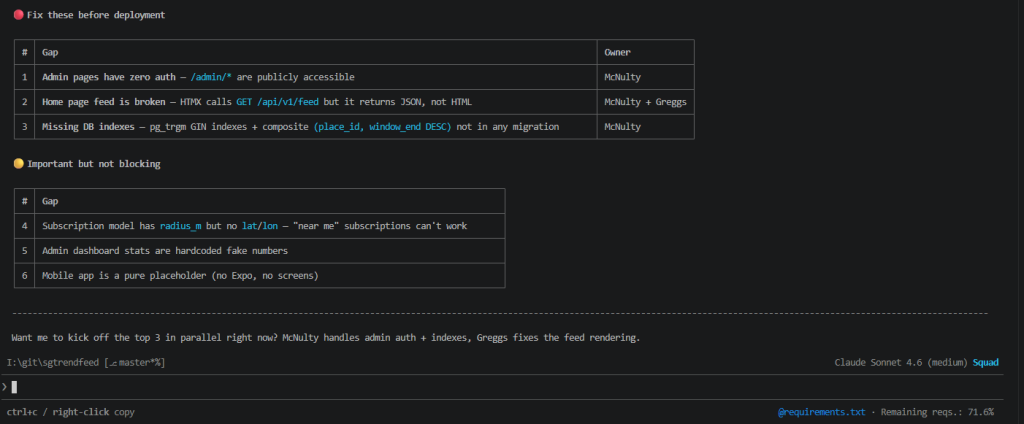Click the git branch icon before master

click(113, 362)
